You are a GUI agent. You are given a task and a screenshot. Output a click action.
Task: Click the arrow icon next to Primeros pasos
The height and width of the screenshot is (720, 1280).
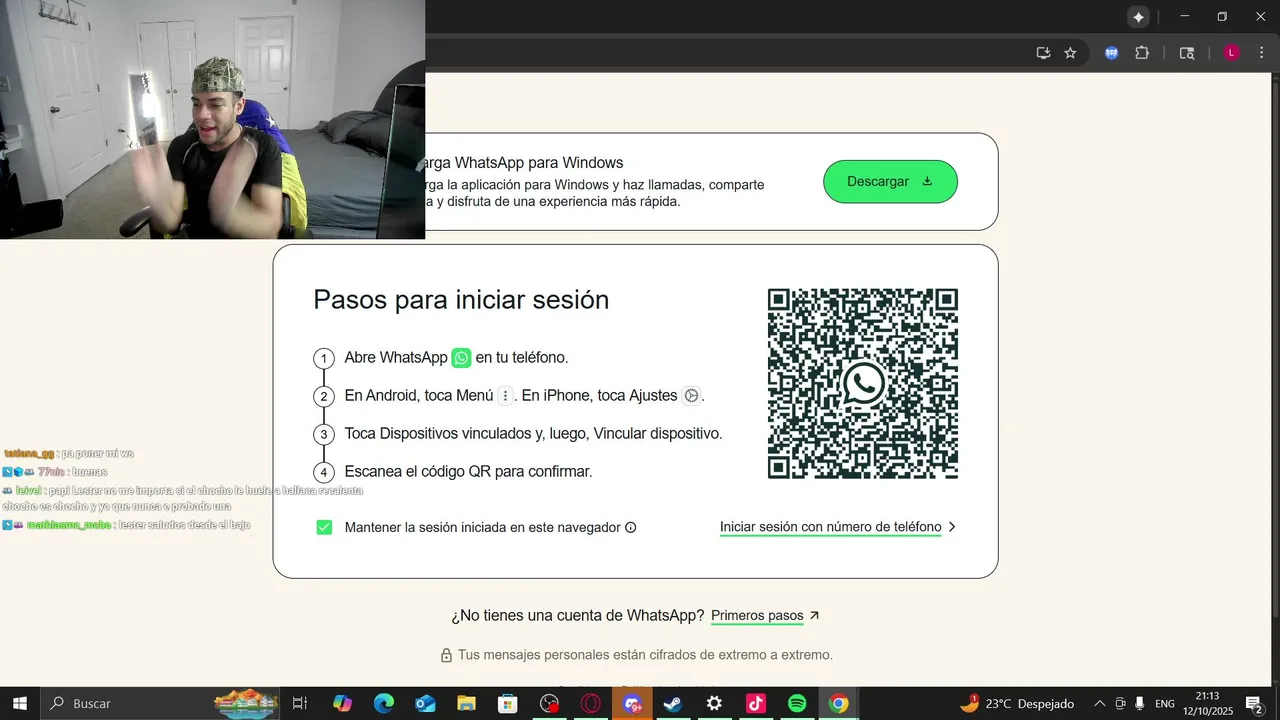(x=814, y=616)
